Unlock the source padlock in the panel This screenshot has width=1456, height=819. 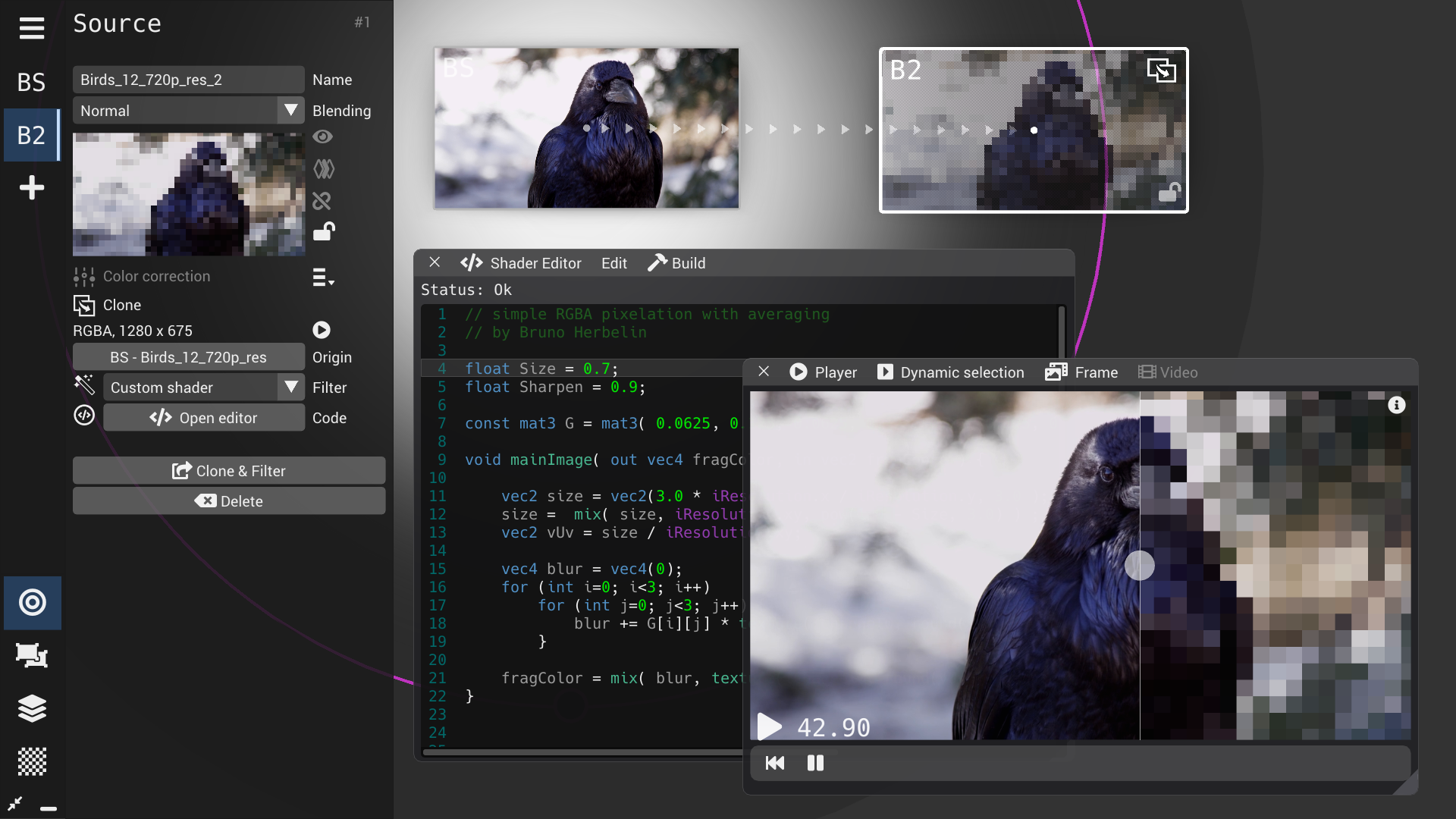coord(324,231)
